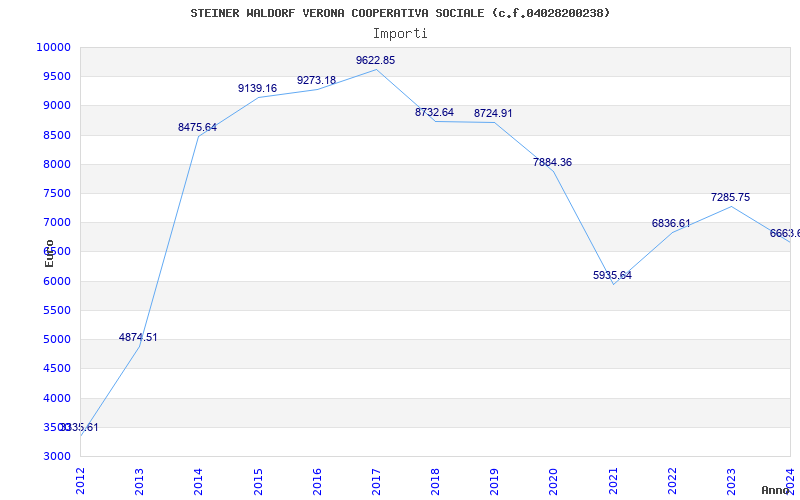Select the 9139.16 data label
This screenshot has width=800, height=500.
(257, 88)
